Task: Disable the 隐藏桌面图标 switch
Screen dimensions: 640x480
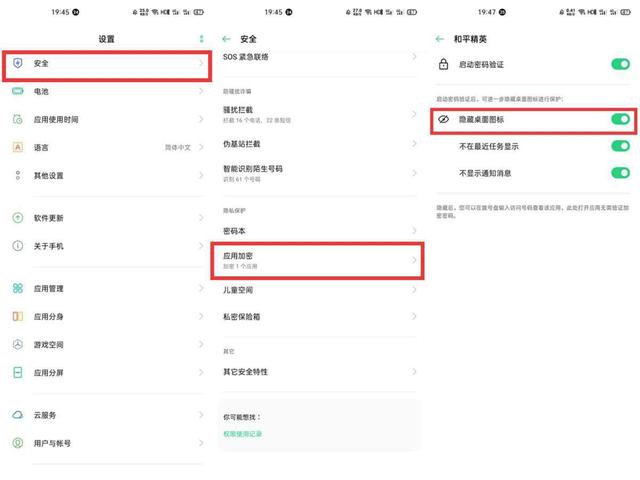Action: pos(620,119)
